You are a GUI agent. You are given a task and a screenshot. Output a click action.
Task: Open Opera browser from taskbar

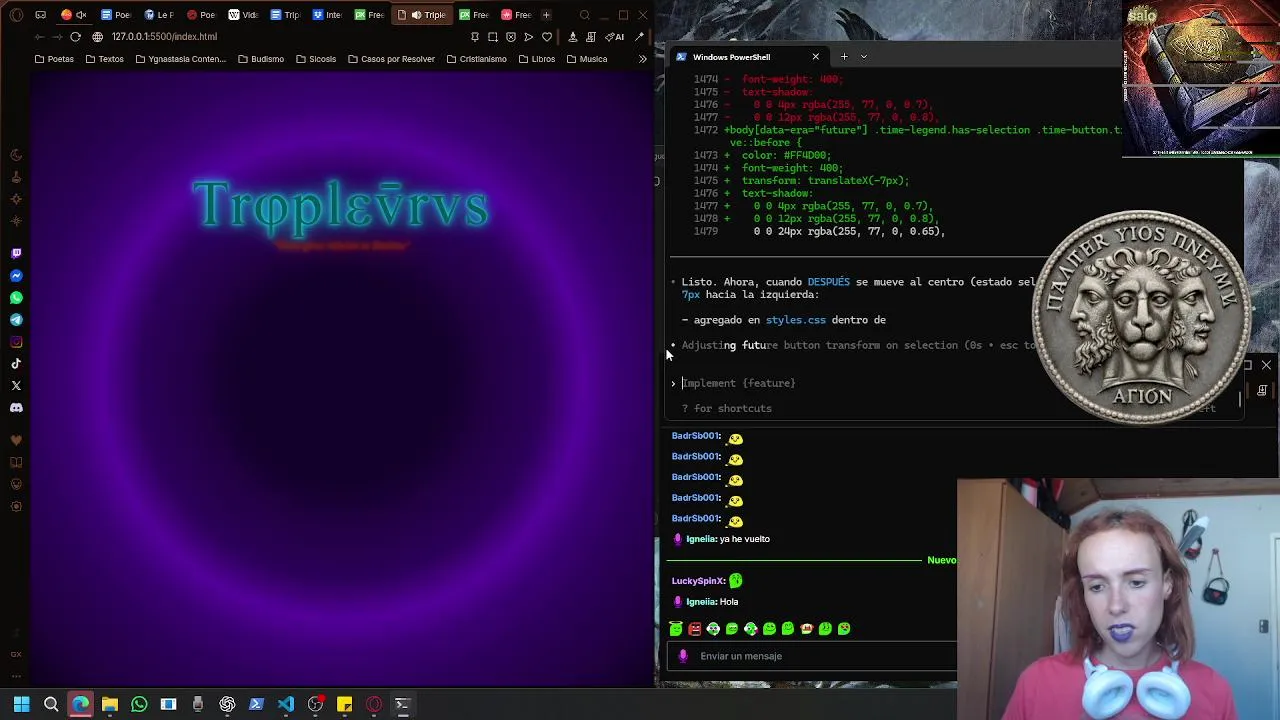click(374, 704)
